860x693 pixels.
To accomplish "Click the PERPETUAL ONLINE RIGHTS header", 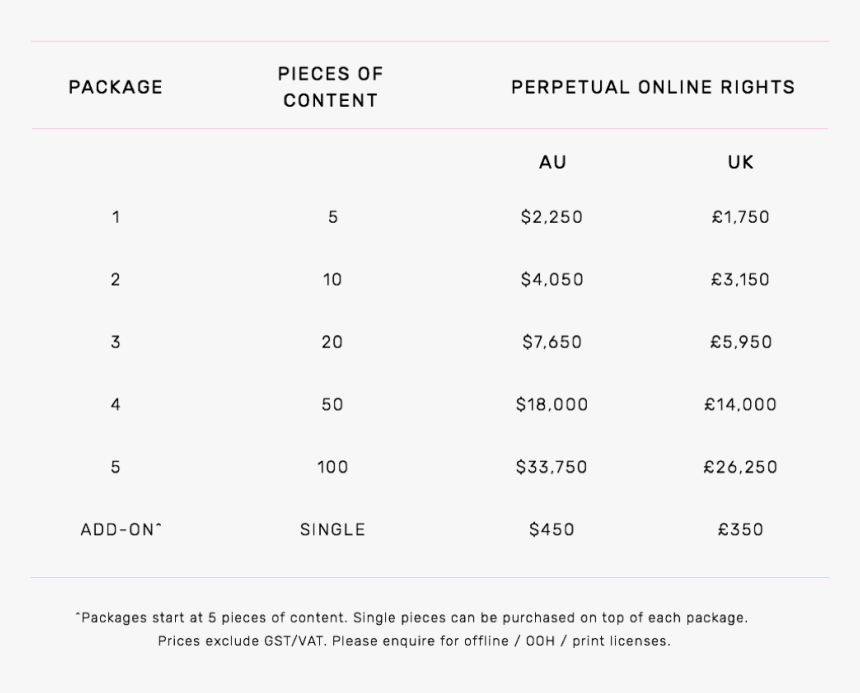I will coord(653,87).
